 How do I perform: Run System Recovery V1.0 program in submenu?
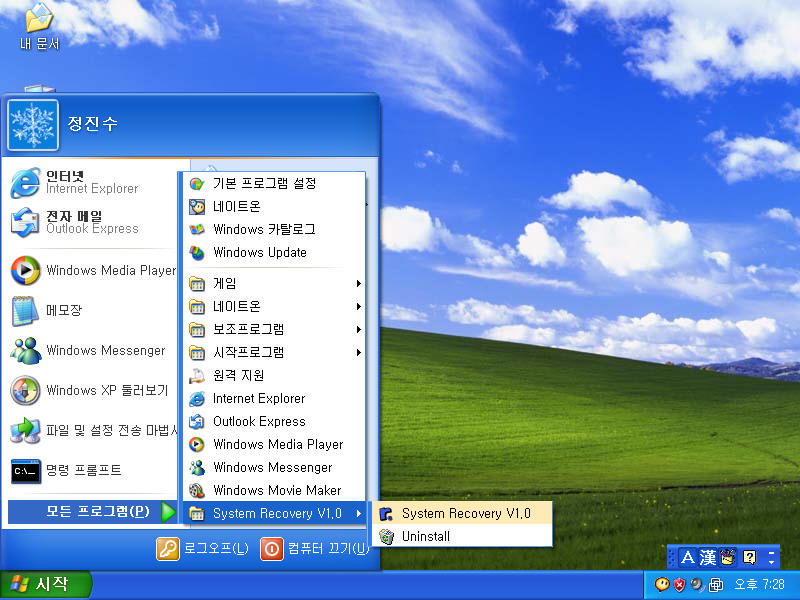tap(463, 513)
